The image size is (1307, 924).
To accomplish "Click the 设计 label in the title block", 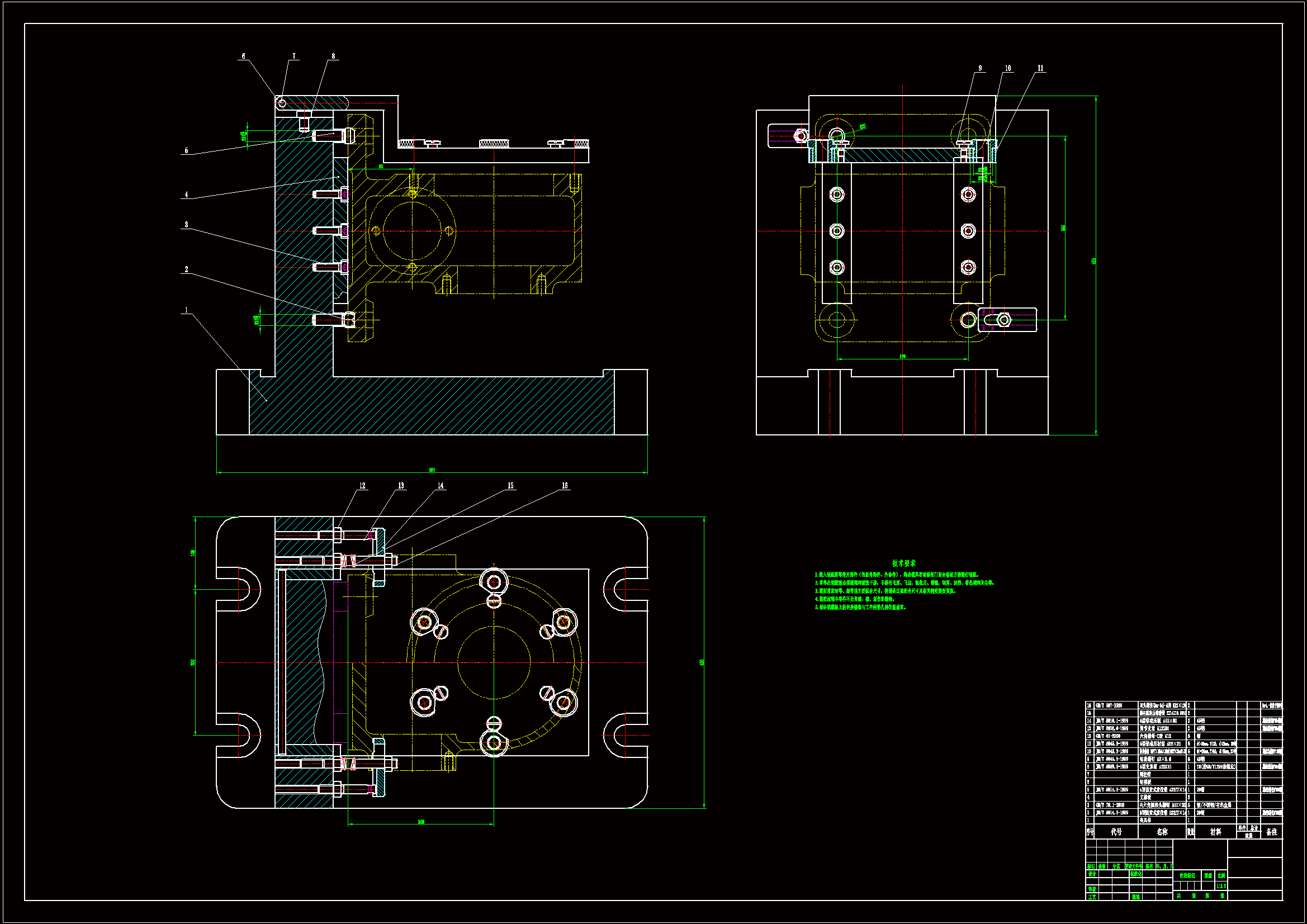I will click(1092, 874).
